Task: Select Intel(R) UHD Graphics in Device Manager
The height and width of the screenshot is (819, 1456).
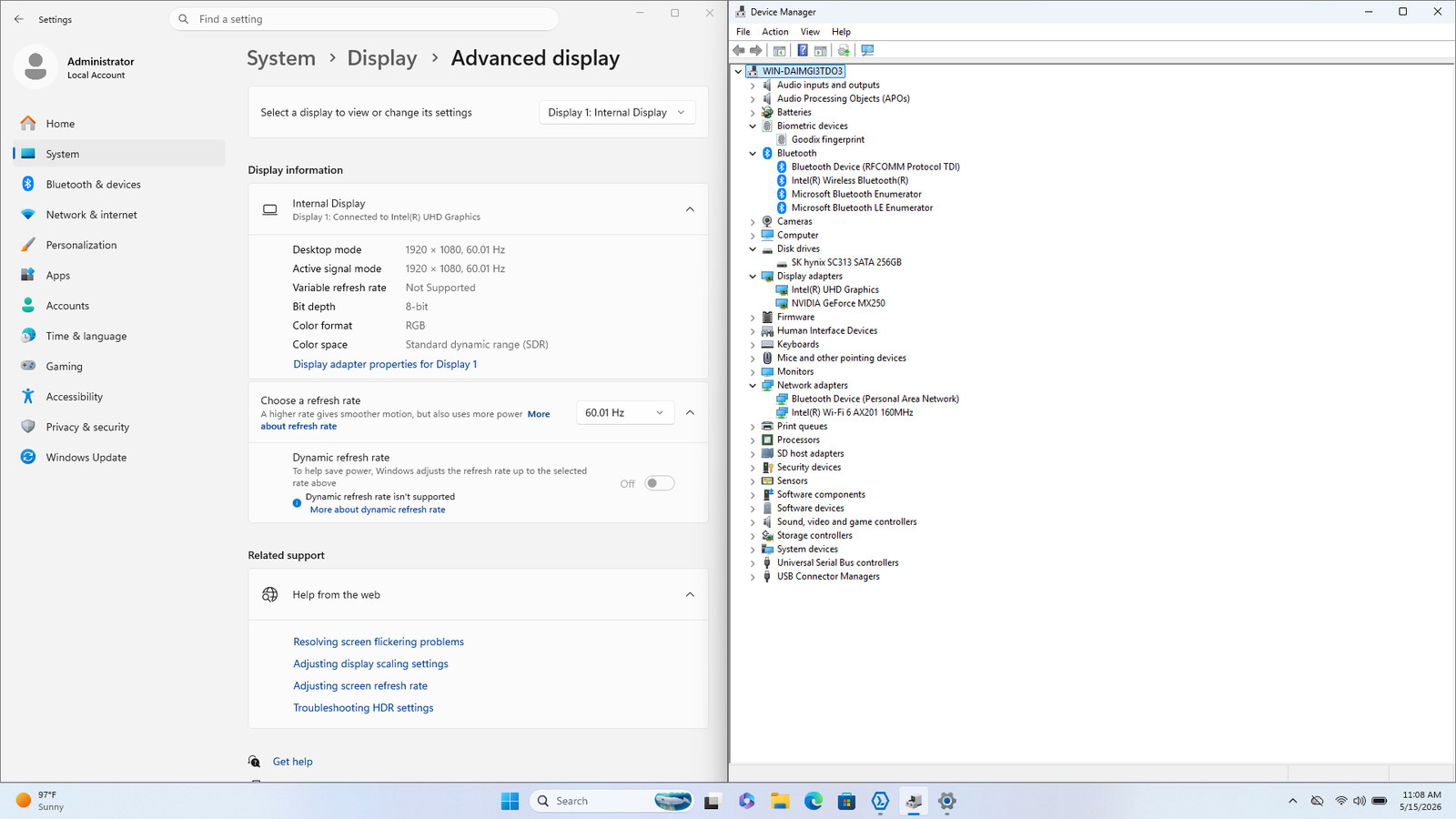Action: click(834, 289)
